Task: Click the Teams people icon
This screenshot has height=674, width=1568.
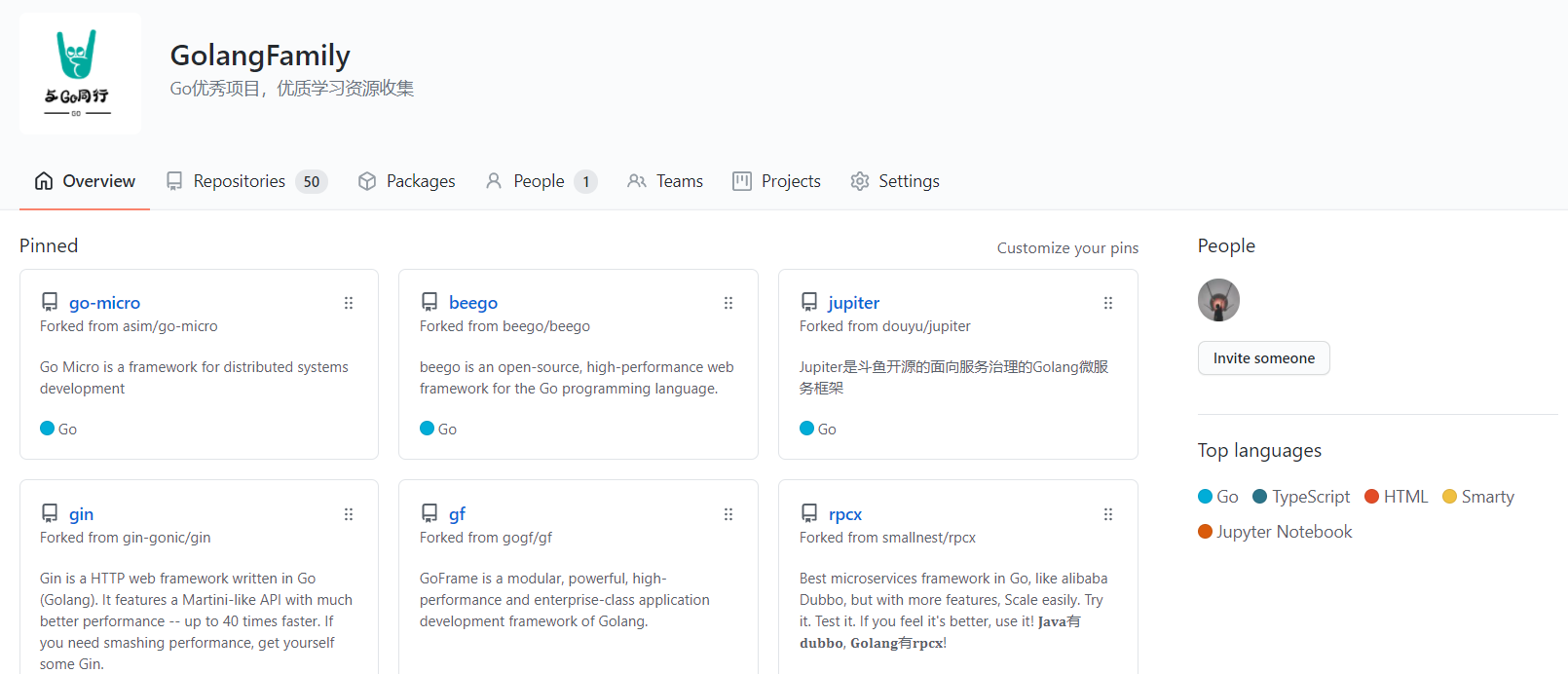Action: click(x=637, y=181)
